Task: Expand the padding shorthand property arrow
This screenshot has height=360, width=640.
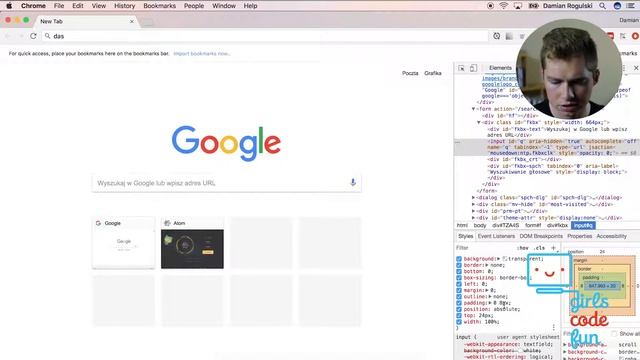Action: coord(490,303)
